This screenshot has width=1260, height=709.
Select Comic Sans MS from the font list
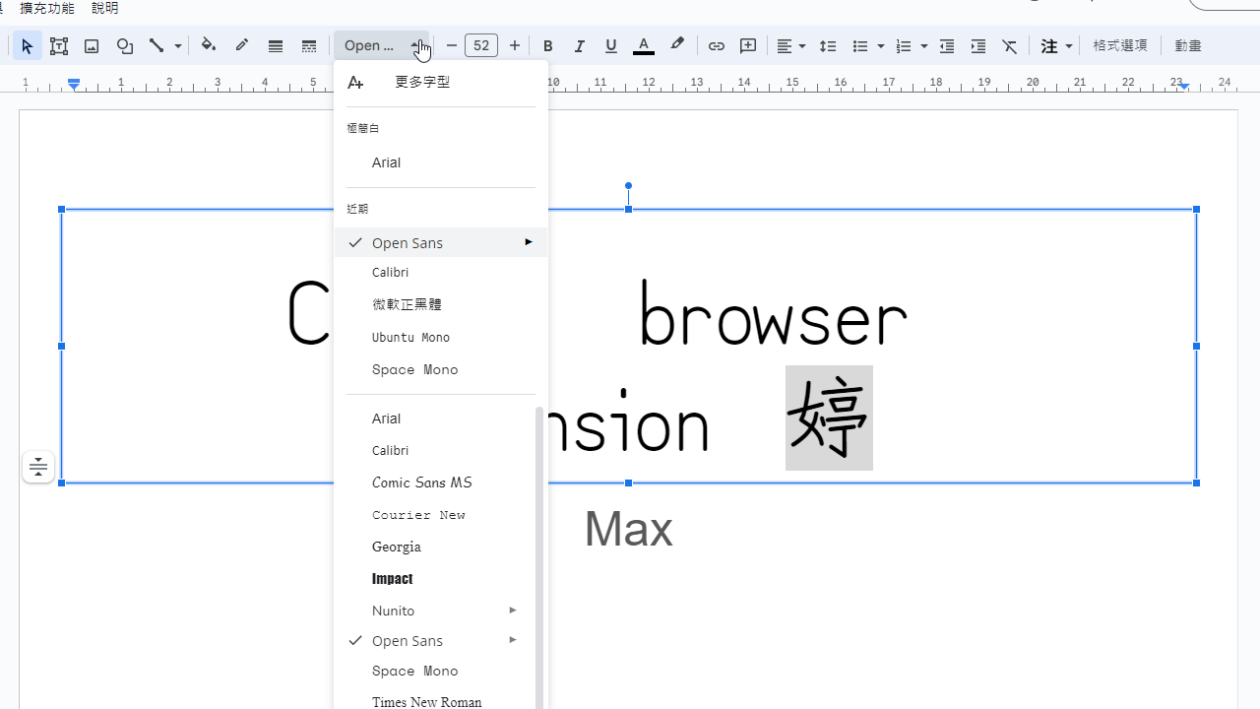click(421, 482)
